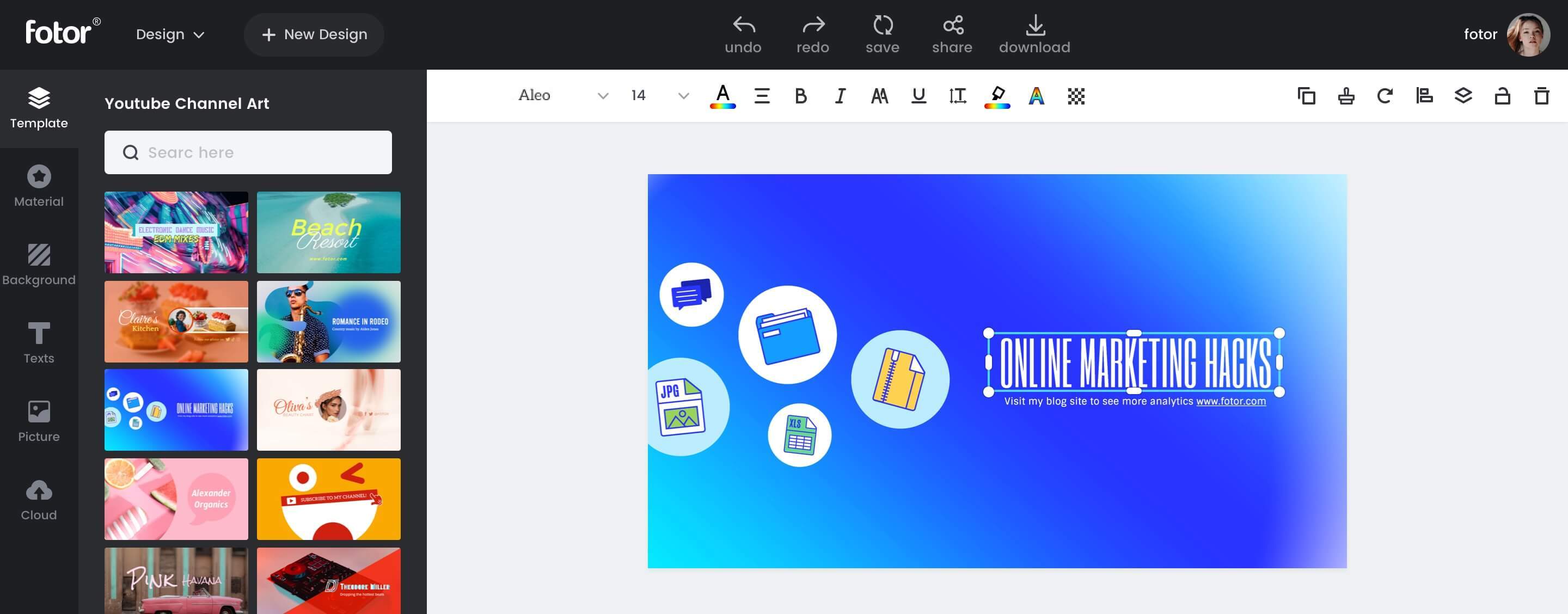The height and width of the screenshot is (614, 1568).
Task: Click the save button
Action: (x=881, y=35)
